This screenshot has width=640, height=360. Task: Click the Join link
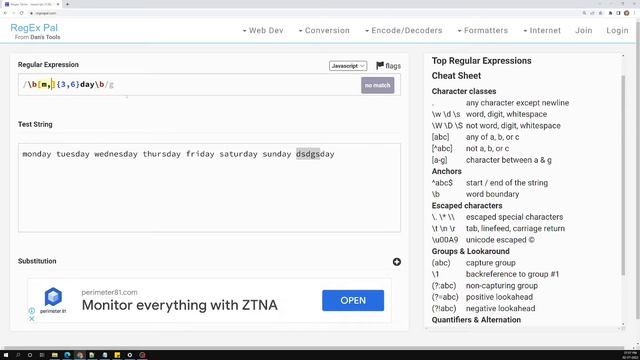[584, 31]
